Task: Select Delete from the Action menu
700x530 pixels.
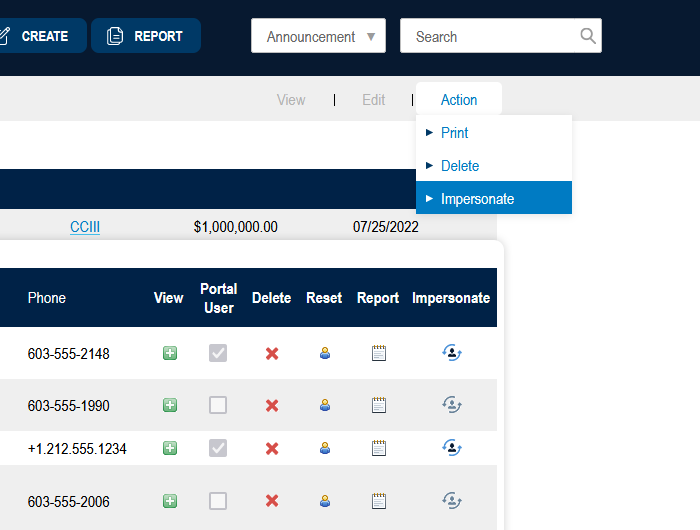Action: tap(460, 166)
